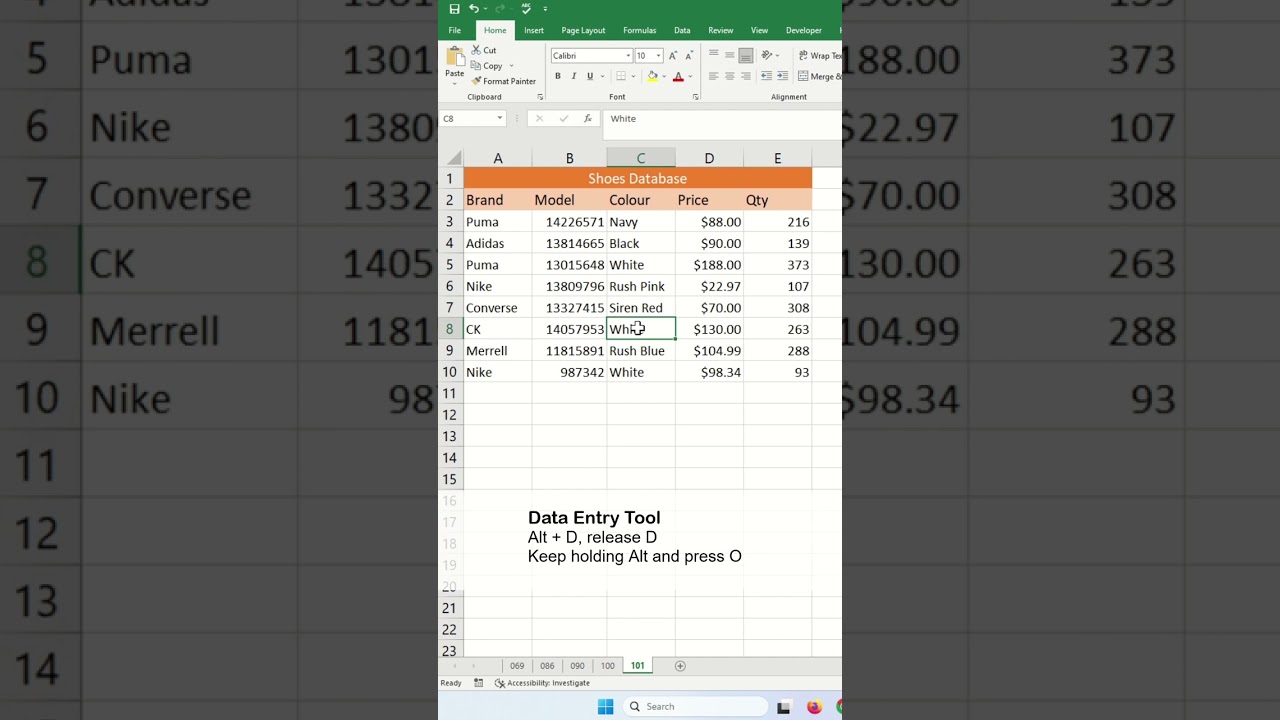The height and width of the screenshot is (720, 1280).
Task: Open the File tab
Action: pos(455,31)
